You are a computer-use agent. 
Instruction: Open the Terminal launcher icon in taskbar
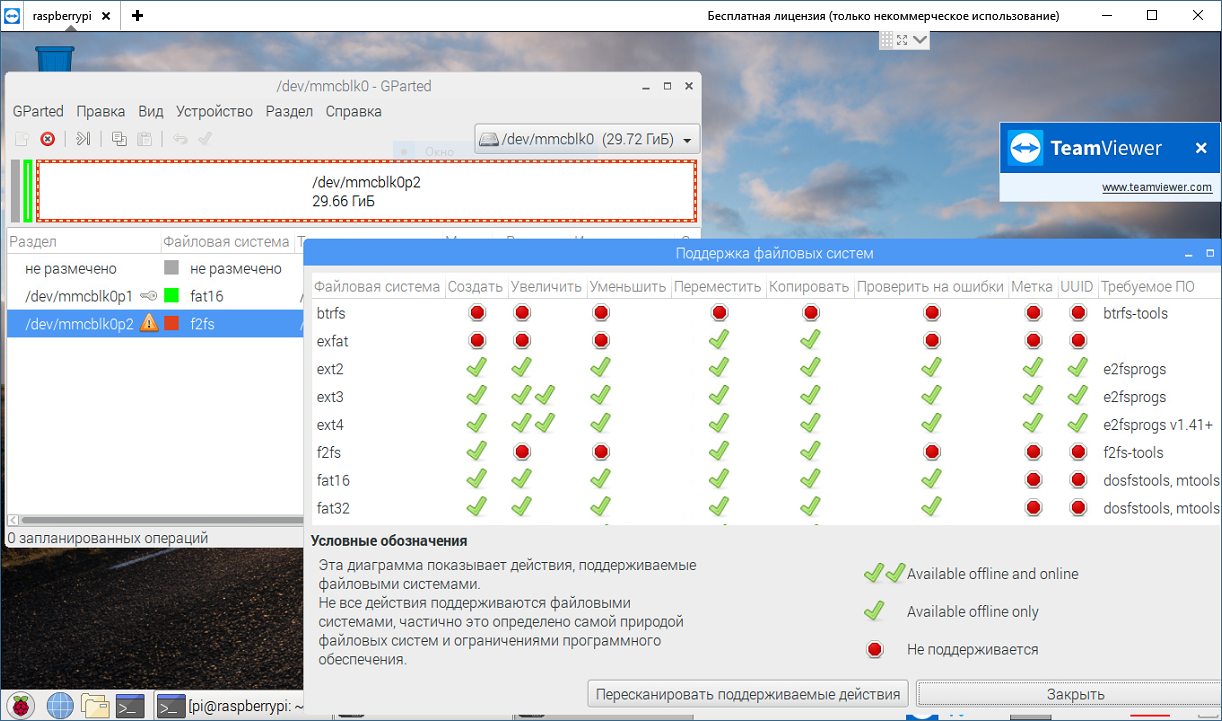tap(130, 706)
